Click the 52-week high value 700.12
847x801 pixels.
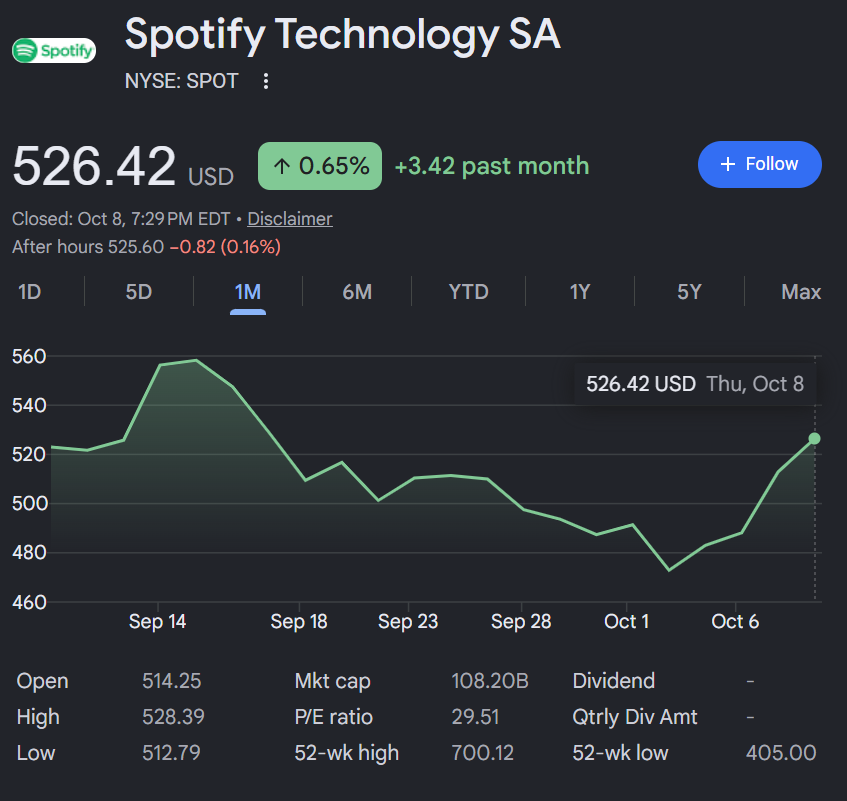[x=482, y=753]
